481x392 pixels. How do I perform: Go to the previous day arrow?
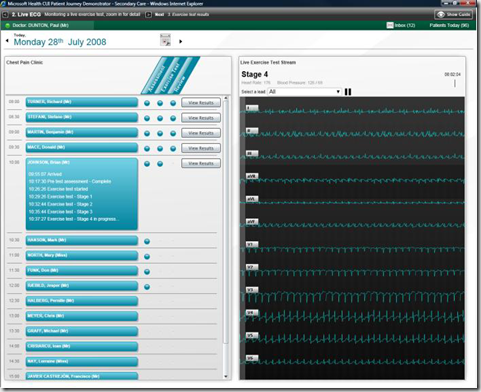click(7, 41)
